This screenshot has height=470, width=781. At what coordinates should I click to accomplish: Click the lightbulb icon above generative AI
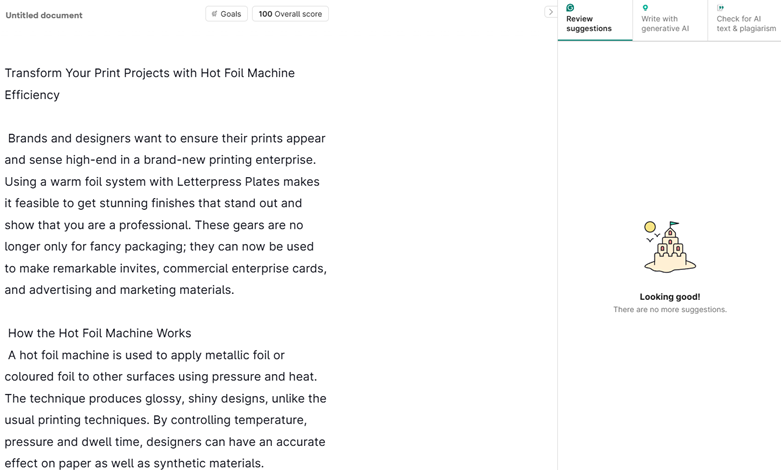pyautogui.click(x=645, y=8)
